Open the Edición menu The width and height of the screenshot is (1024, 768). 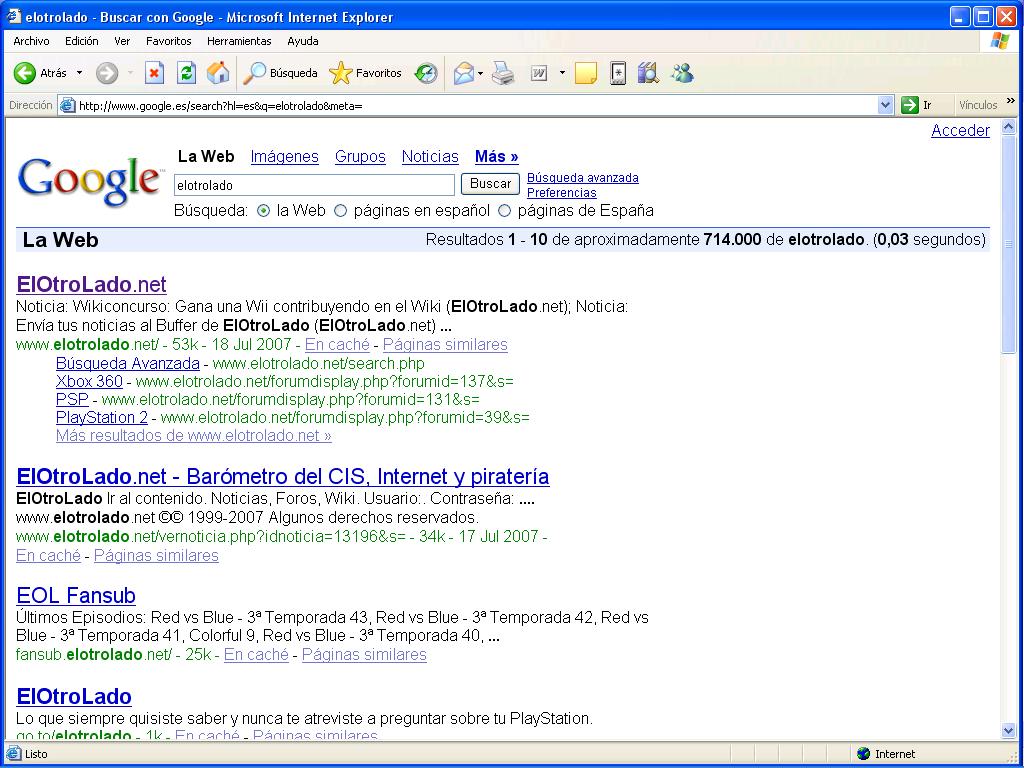(82, 41)
